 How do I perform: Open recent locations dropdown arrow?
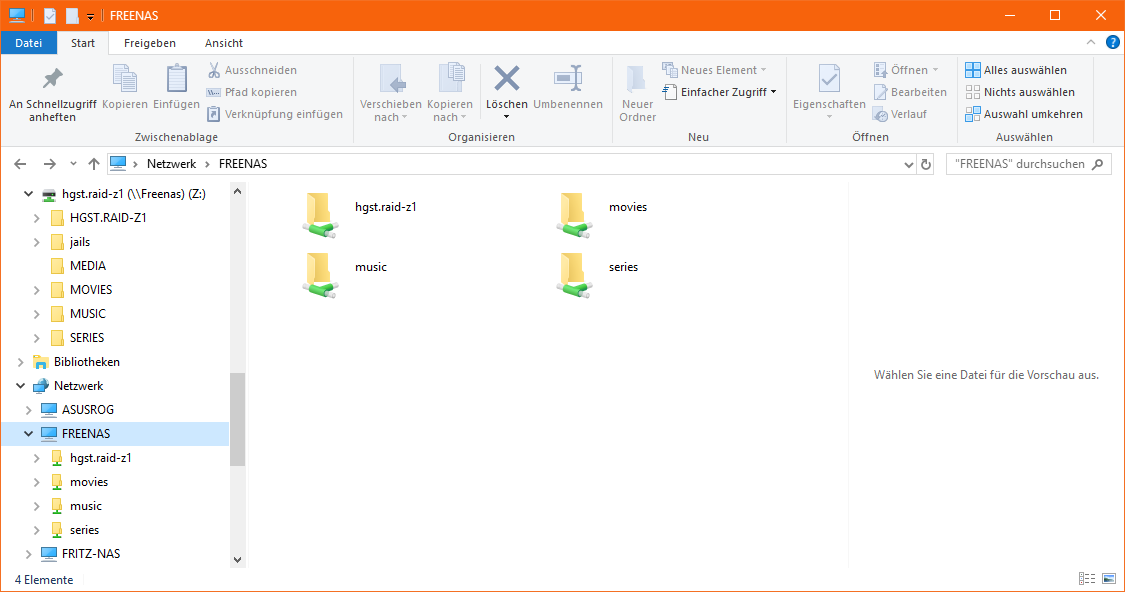73,164
